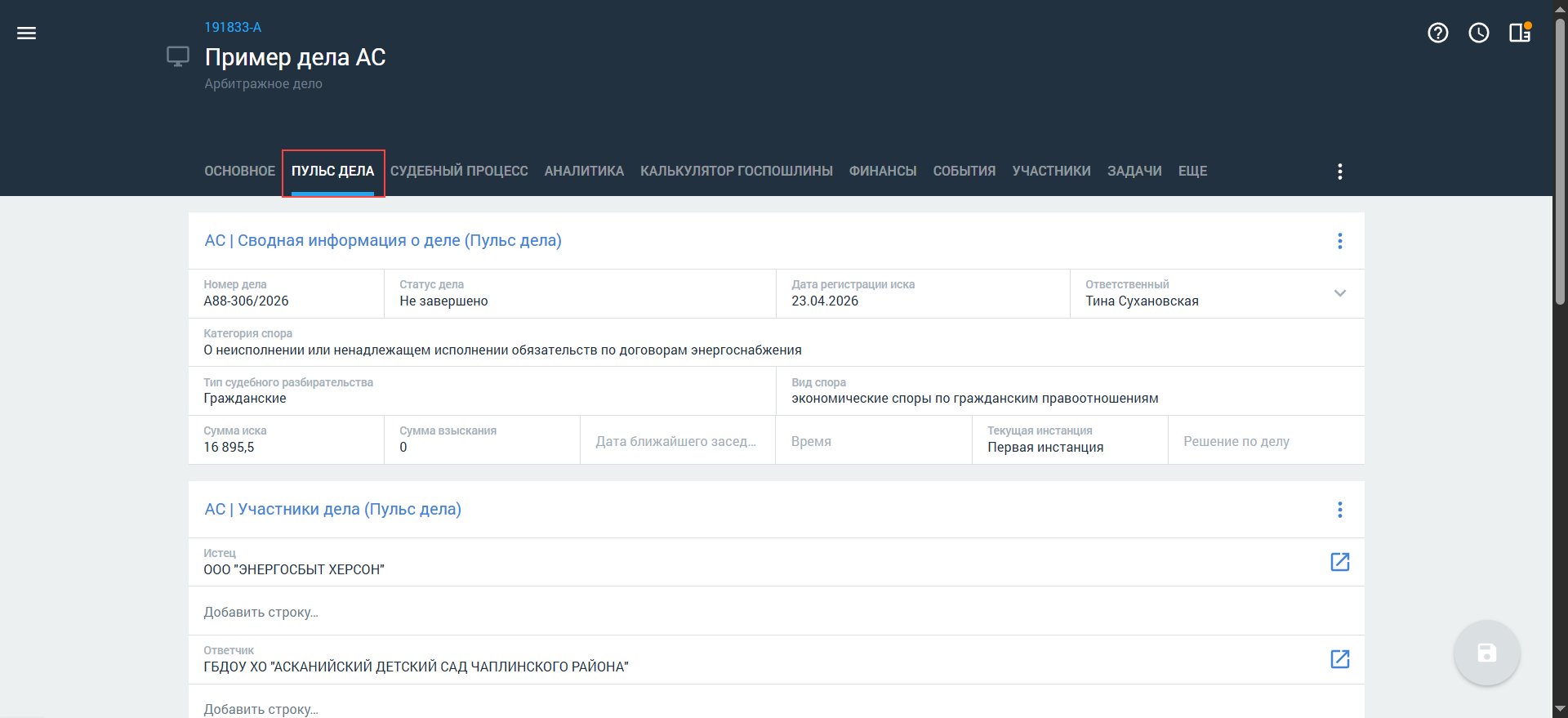Expand the Ответственный dropdown chevron
1568x718 pixels.
point(1339,293)
